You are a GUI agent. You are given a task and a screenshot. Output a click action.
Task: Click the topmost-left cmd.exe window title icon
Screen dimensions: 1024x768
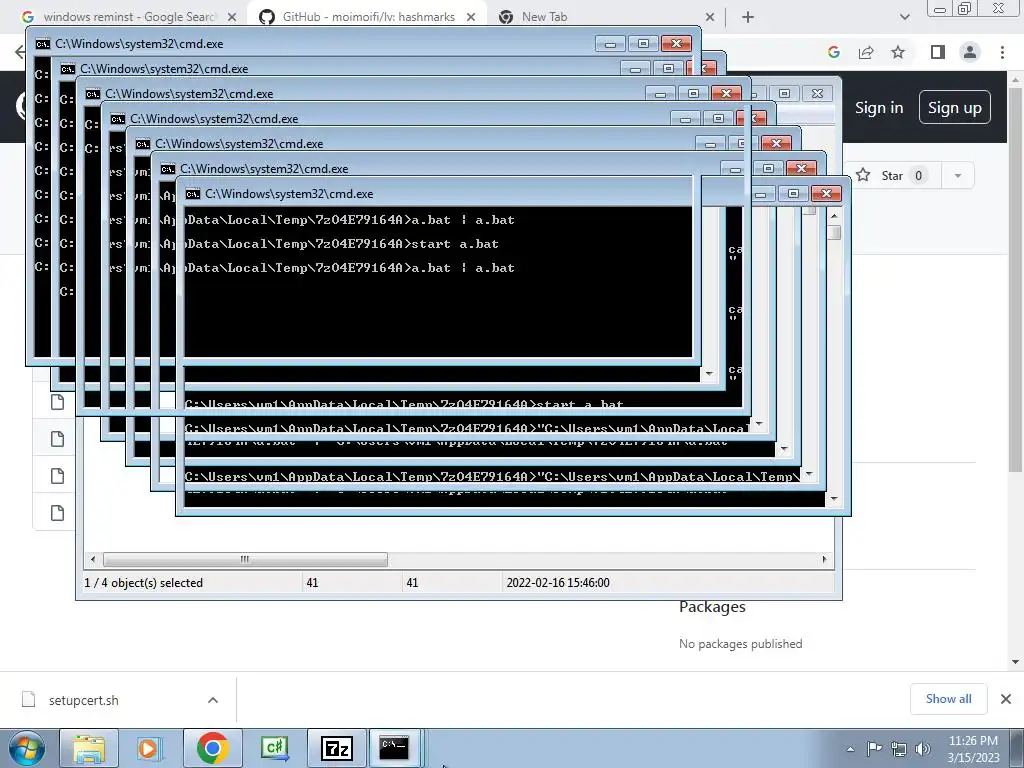pos(42,44)
